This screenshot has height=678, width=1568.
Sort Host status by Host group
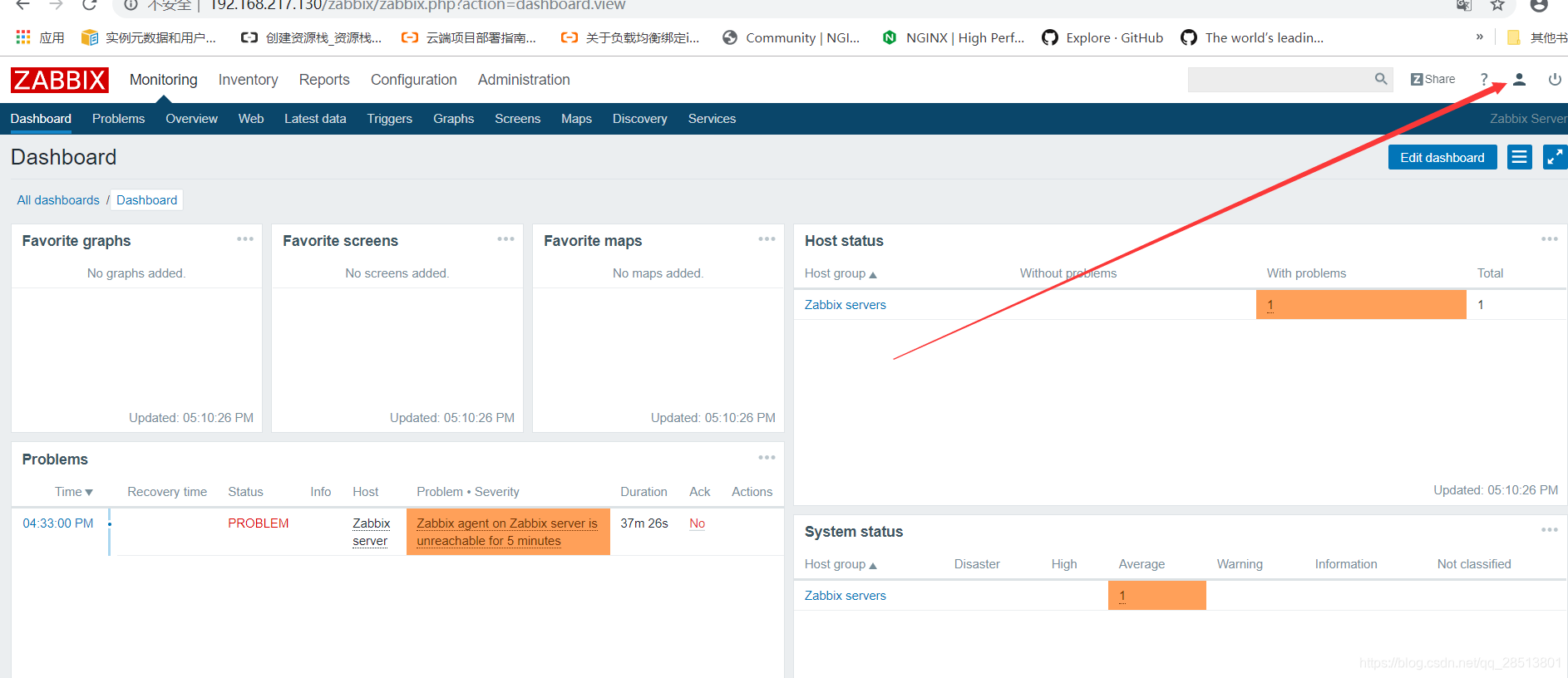point(841,273)
